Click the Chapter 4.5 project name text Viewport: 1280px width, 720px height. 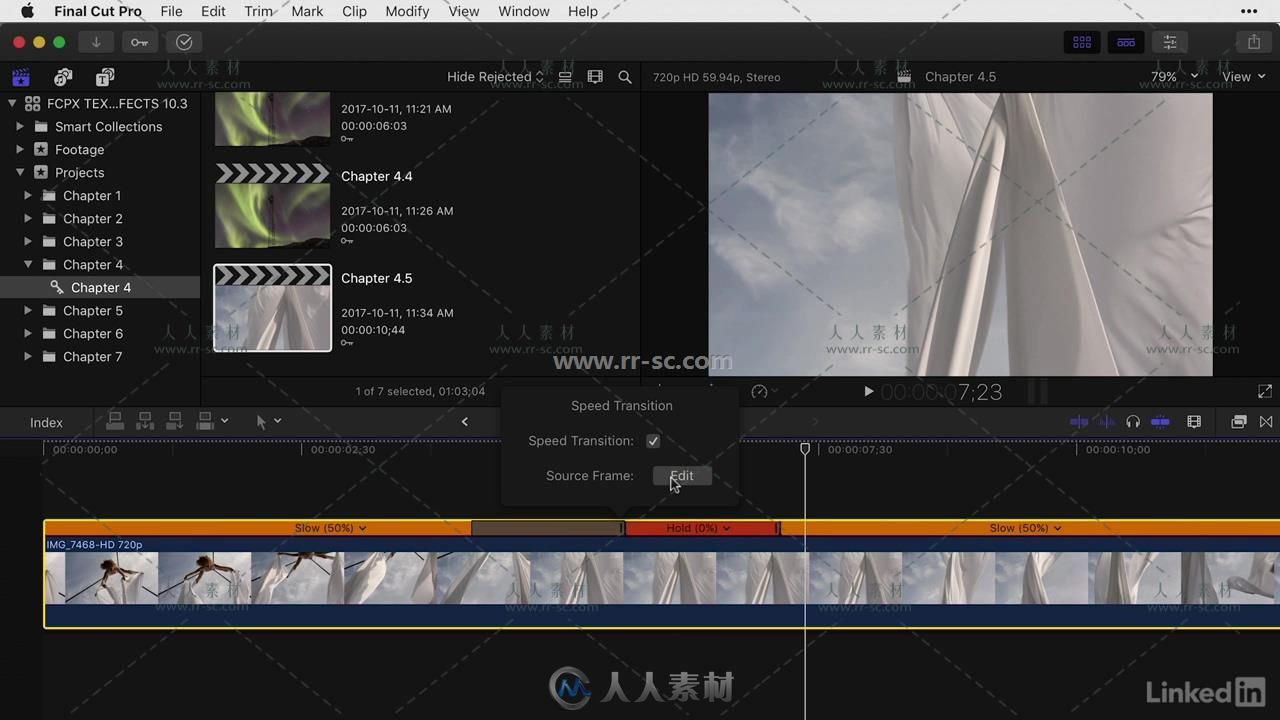376,279
